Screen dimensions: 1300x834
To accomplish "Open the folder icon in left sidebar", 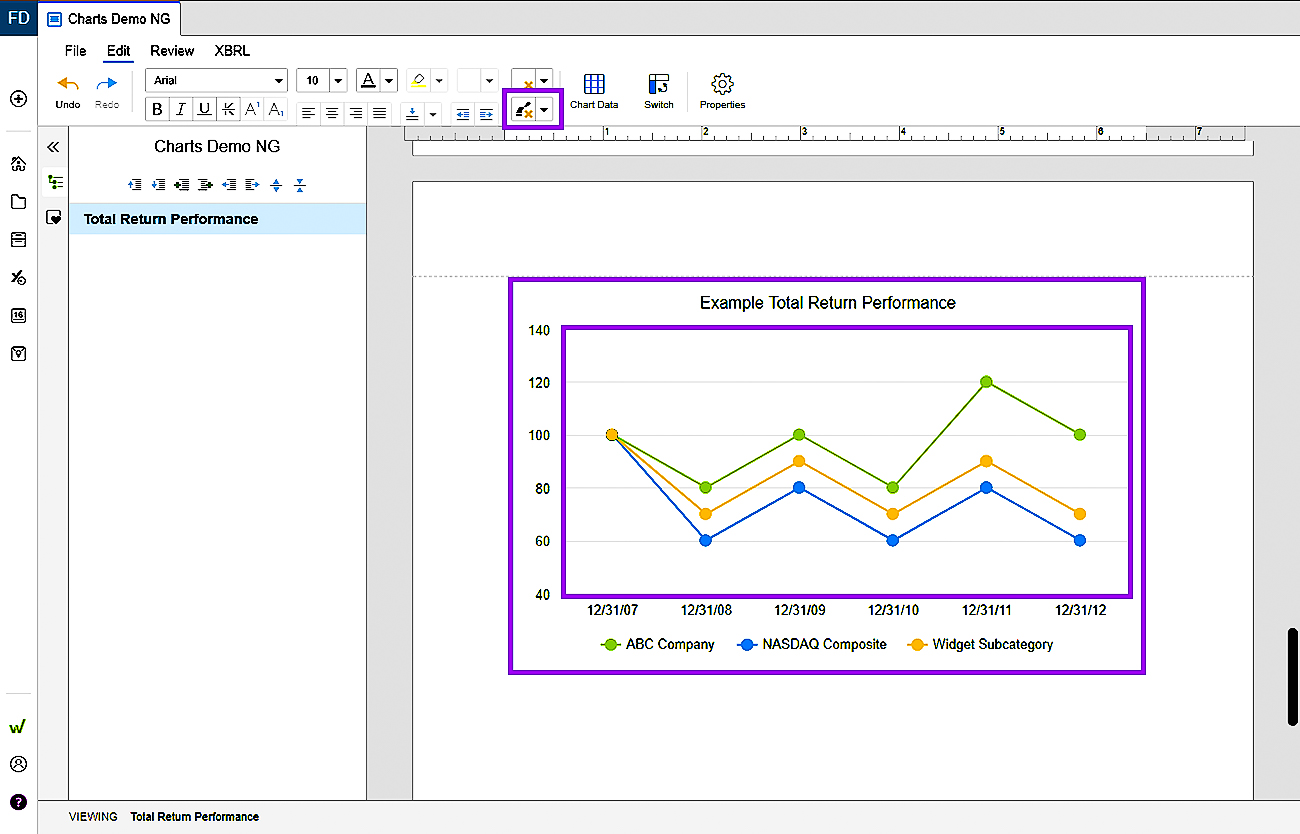I will [17, 202].
